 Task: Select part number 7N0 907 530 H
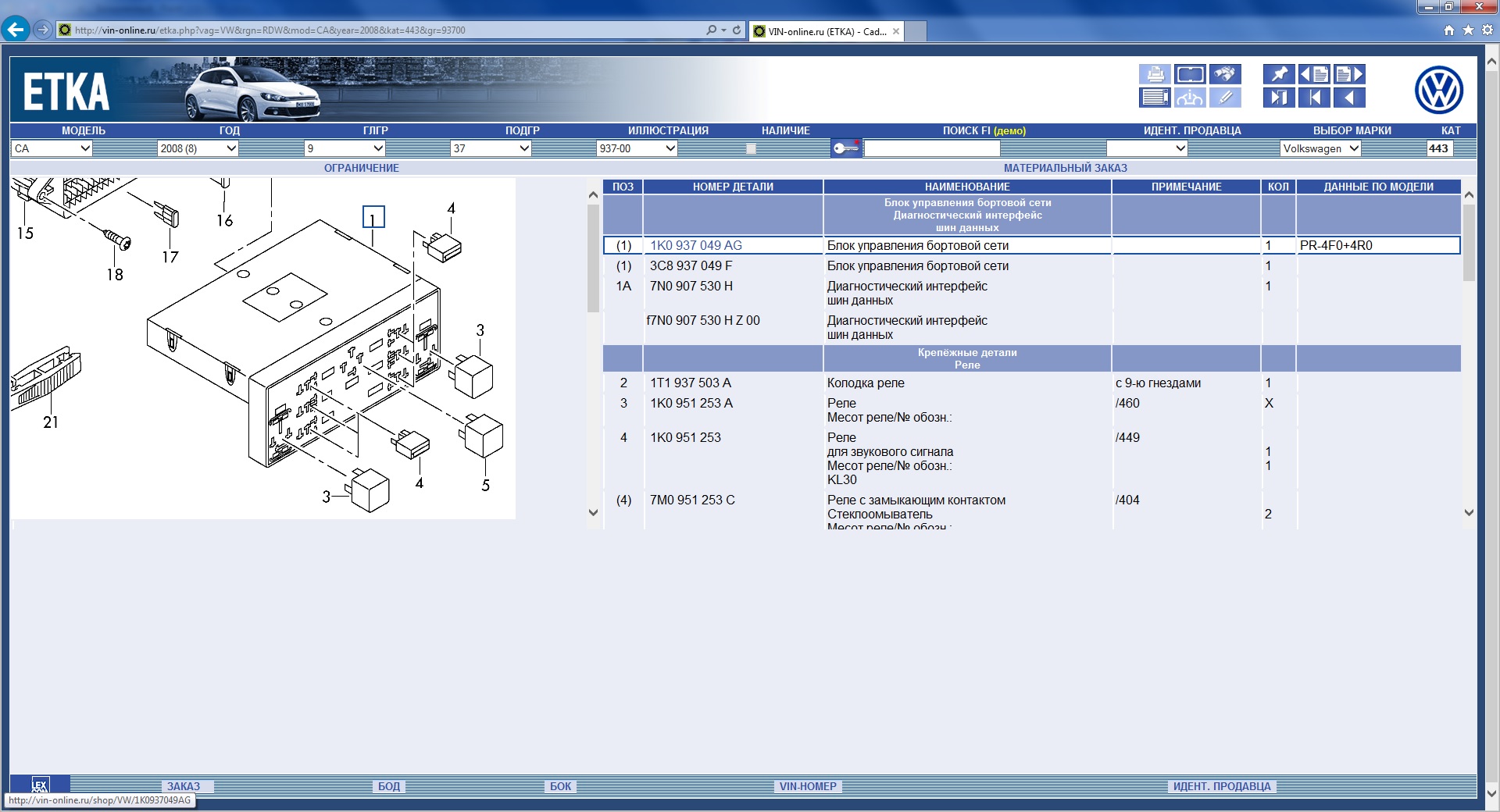[691, 286]
